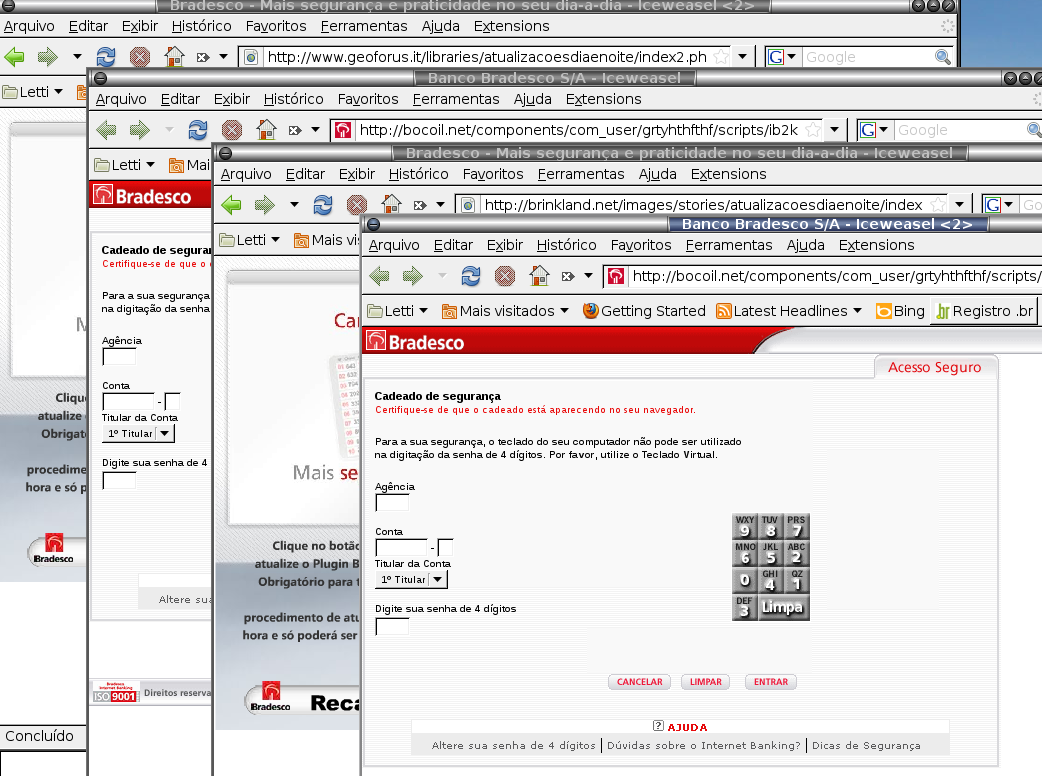Viewport: 1042px width, 776px height.
Task: Click virtual keypad key 5 (JKL)
Action: [x=770, y=553]
